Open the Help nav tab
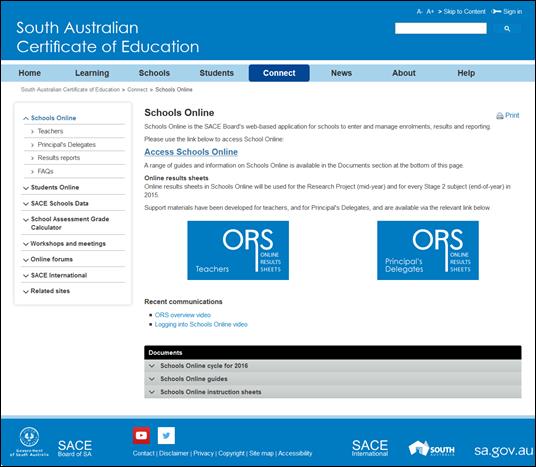Viewport: 536px width, 467px height. (x=466, y=73)
